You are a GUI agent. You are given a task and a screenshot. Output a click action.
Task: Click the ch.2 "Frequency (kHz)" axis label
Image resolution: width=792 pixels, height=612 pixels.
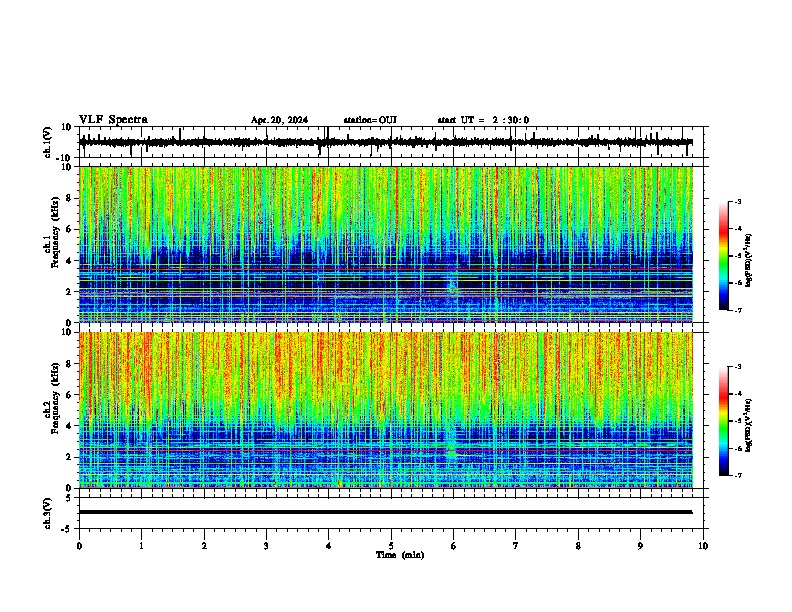(55, 398)
